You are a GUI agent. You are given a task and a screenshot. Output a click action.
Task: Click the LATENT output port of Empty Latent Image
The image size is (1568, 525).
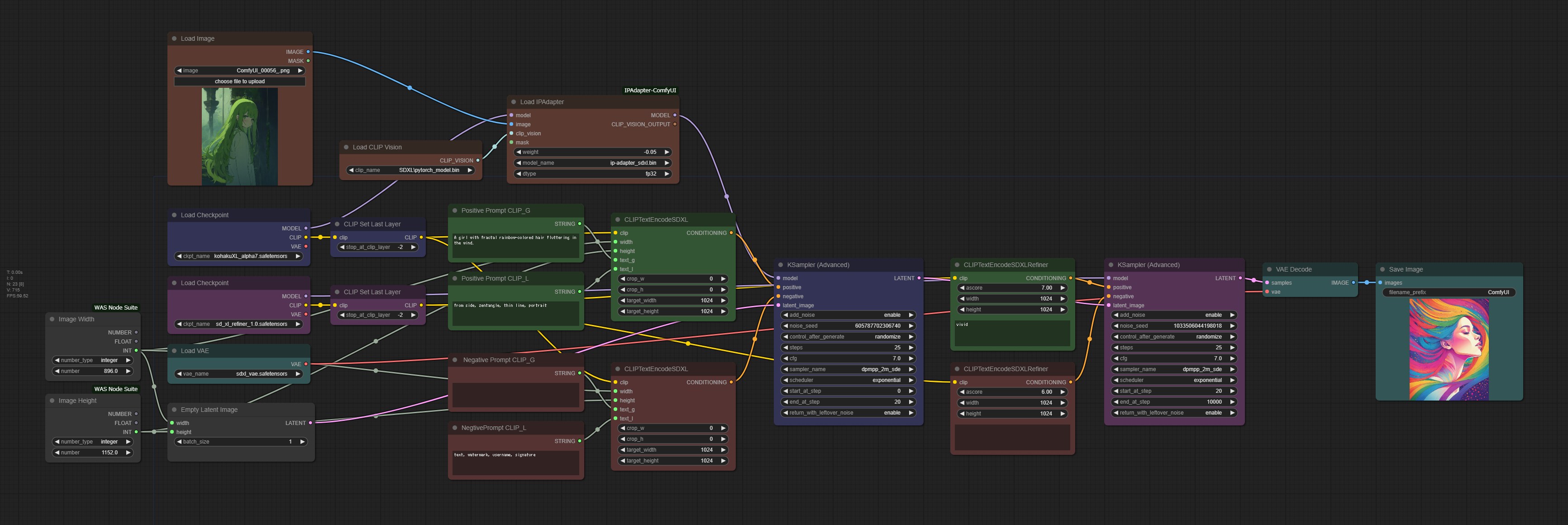pos(310,423)
